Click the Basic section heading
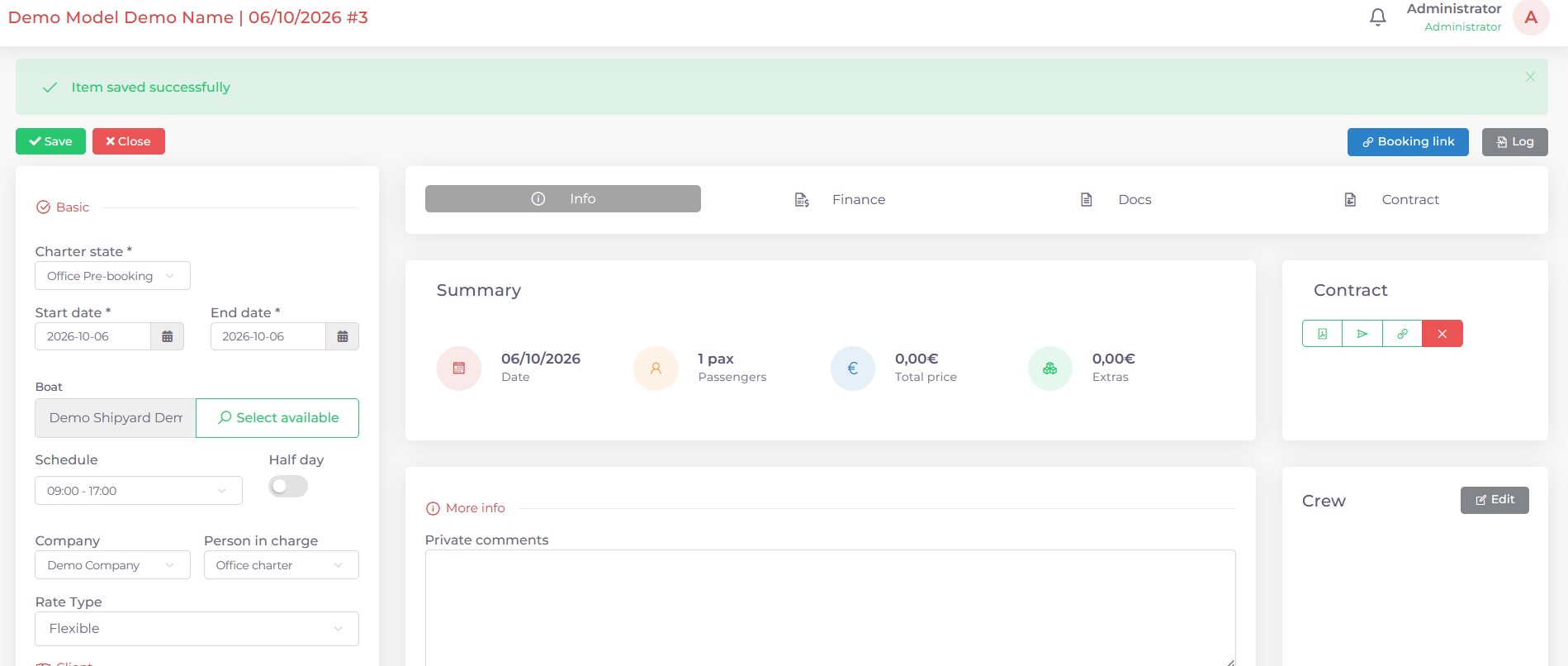 coord(63,207)
